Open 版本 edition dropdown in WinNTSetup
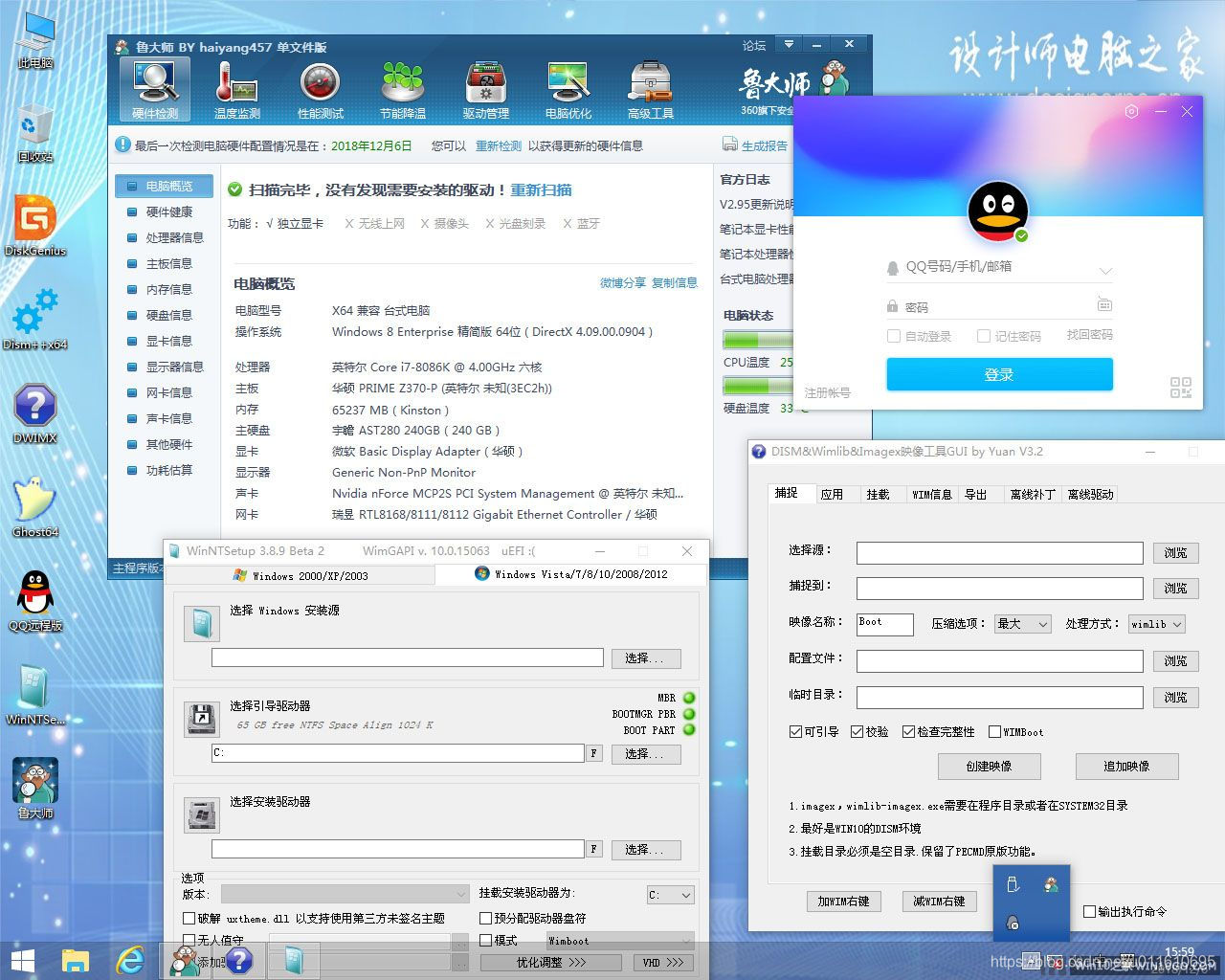The width and height of the screenshot is (1225, 980). coord(345,894)
